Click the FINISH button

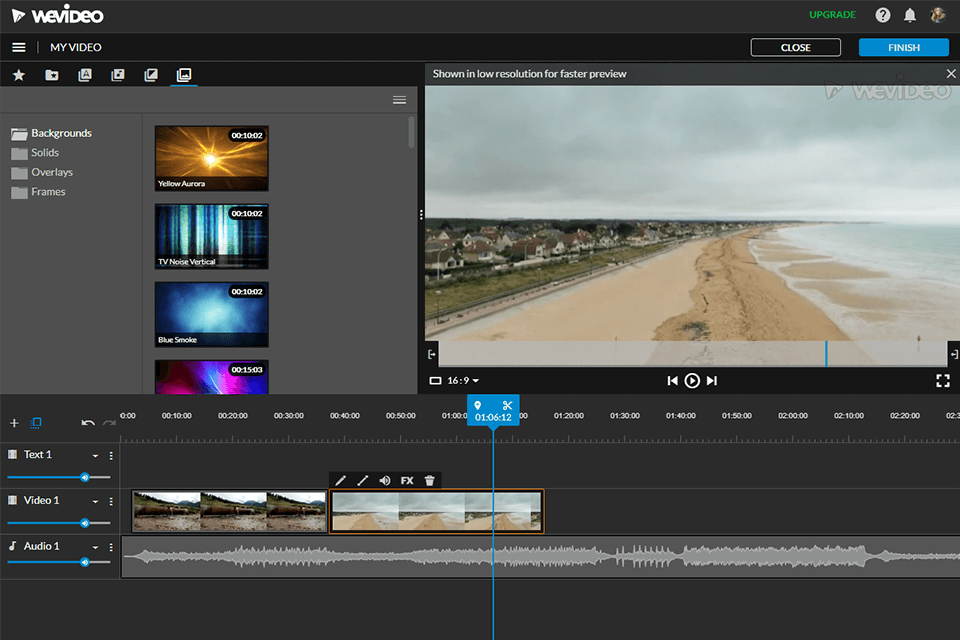point(904,47)
